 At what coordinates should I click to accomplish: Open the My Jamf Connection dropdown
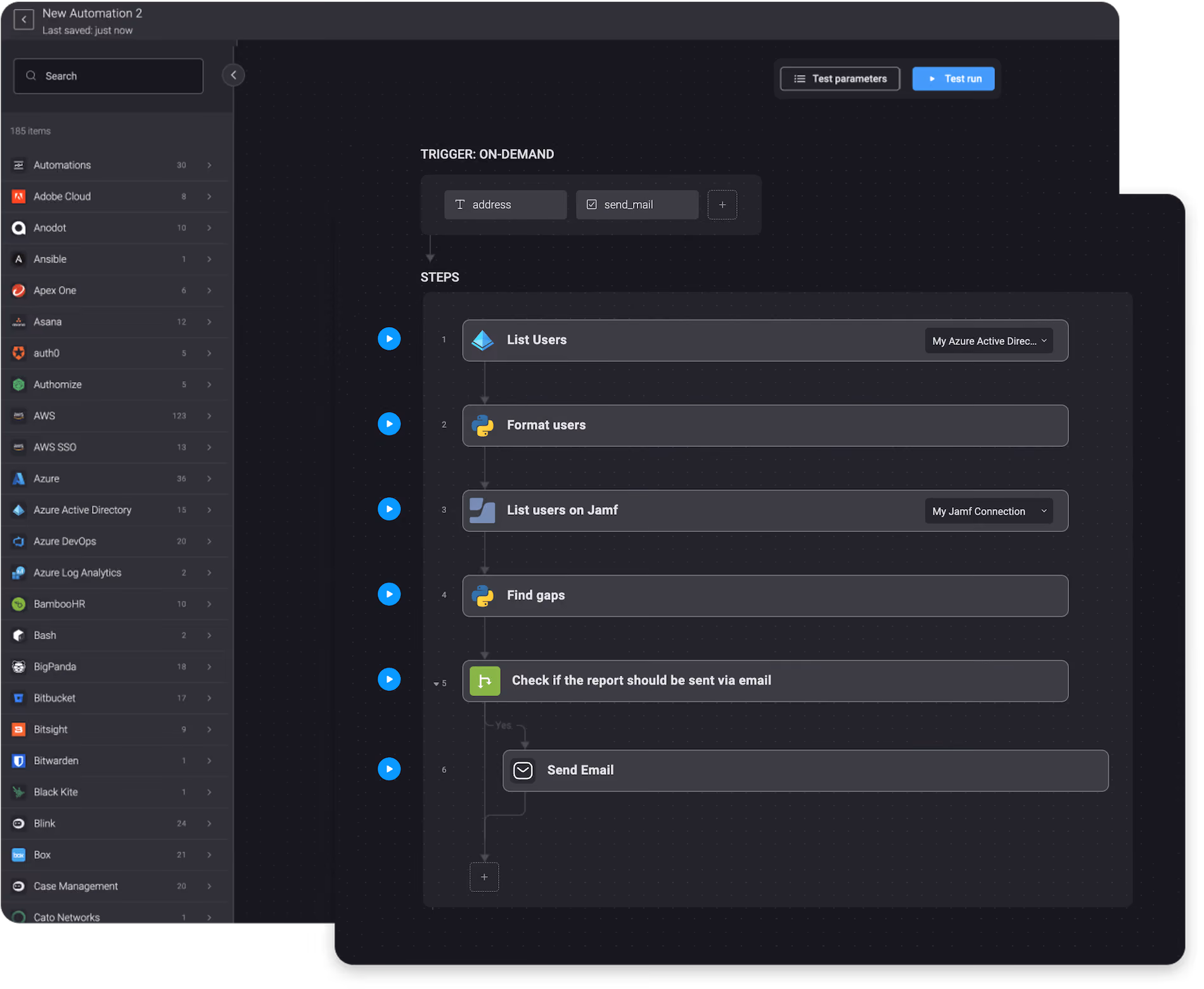point(989,512)
